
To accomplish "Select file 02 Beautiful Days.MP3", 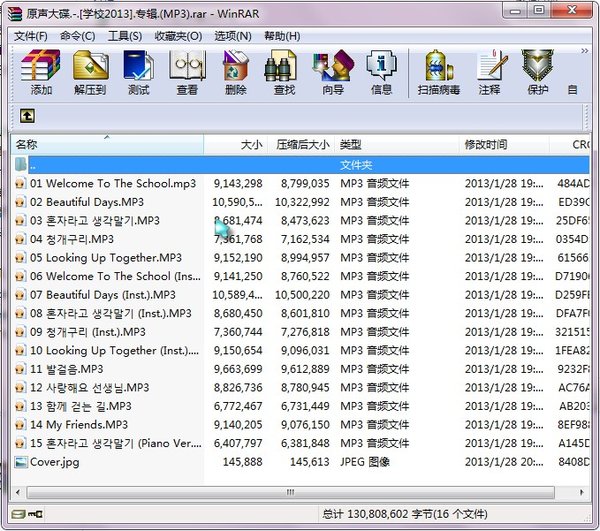I will click(87, 202).
